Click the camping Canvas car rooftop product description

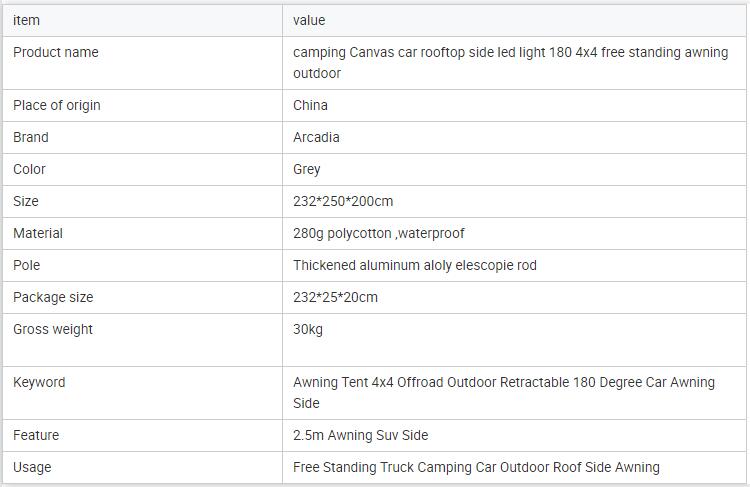[510, 62]
